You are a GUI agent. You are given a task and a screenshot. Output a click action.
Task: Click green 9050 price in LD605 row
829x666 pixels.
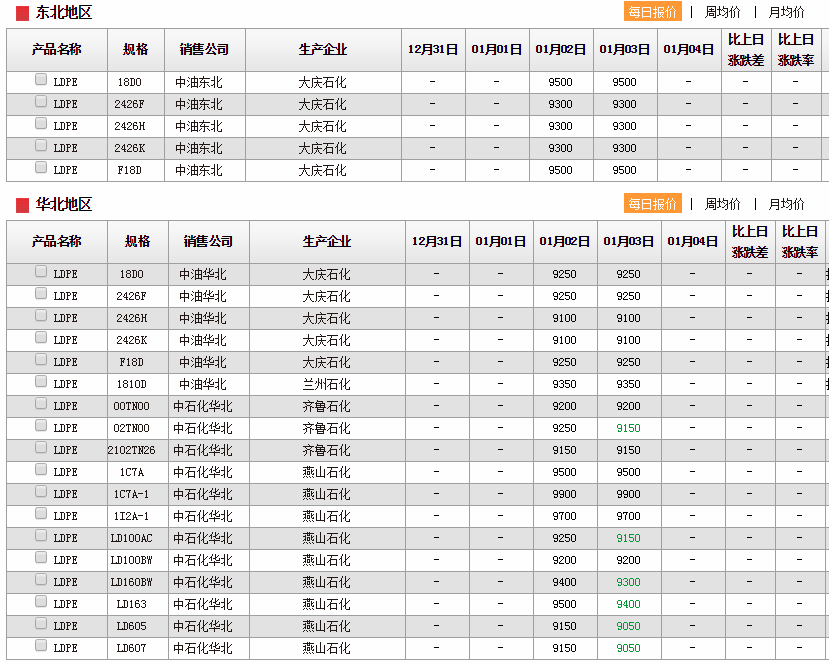click(628, 626)
